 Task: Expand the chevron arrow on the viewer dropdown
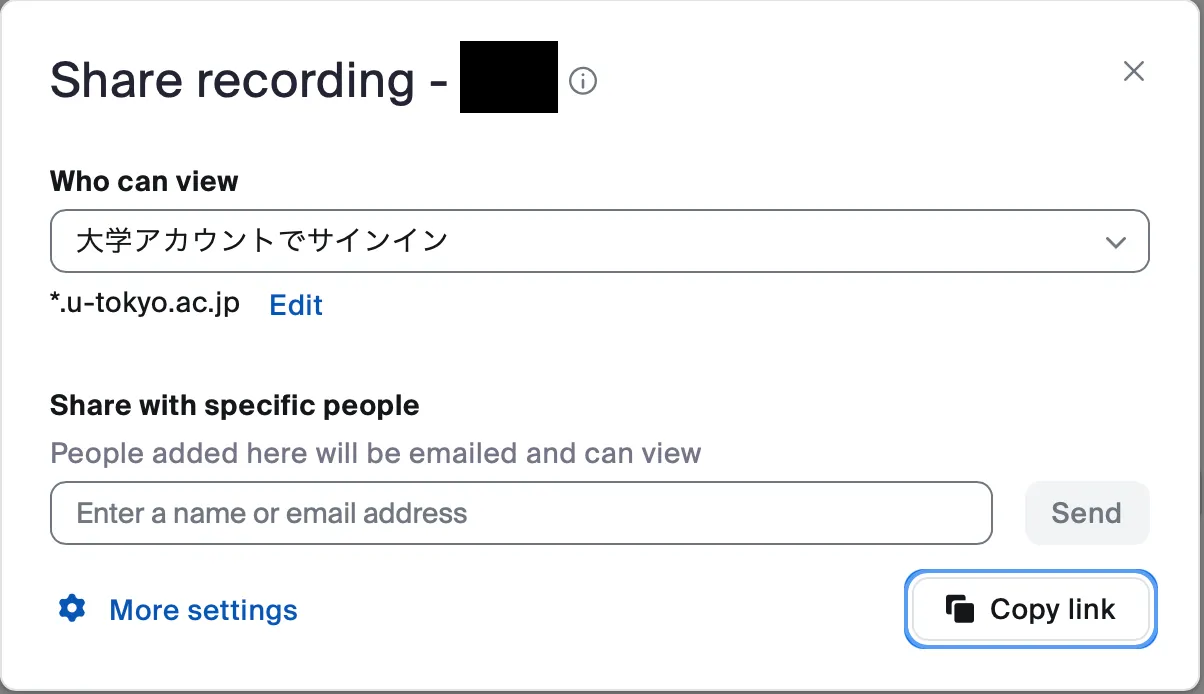tap(1115, 242)
